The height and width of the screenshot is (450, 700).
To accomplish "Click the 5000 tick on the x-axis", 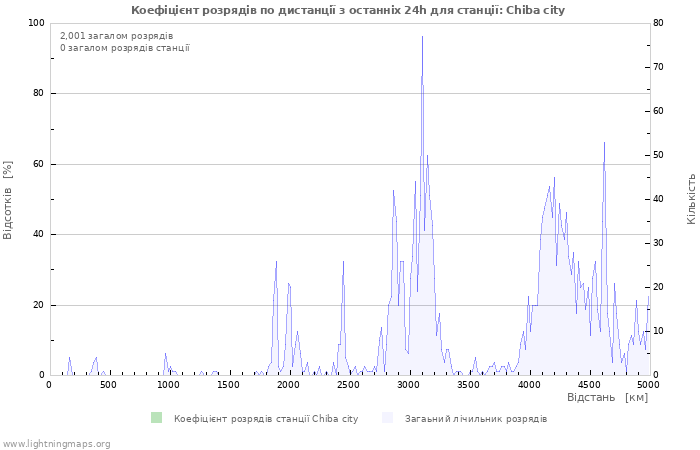I will click(648, 385).
